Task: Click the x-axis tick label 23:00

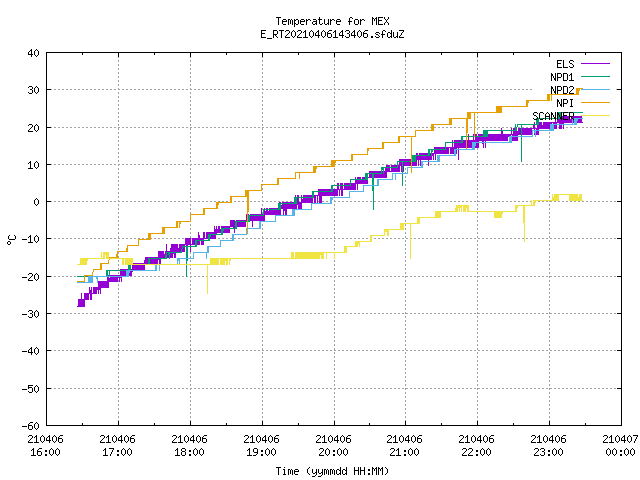Action: click(548, 452)
